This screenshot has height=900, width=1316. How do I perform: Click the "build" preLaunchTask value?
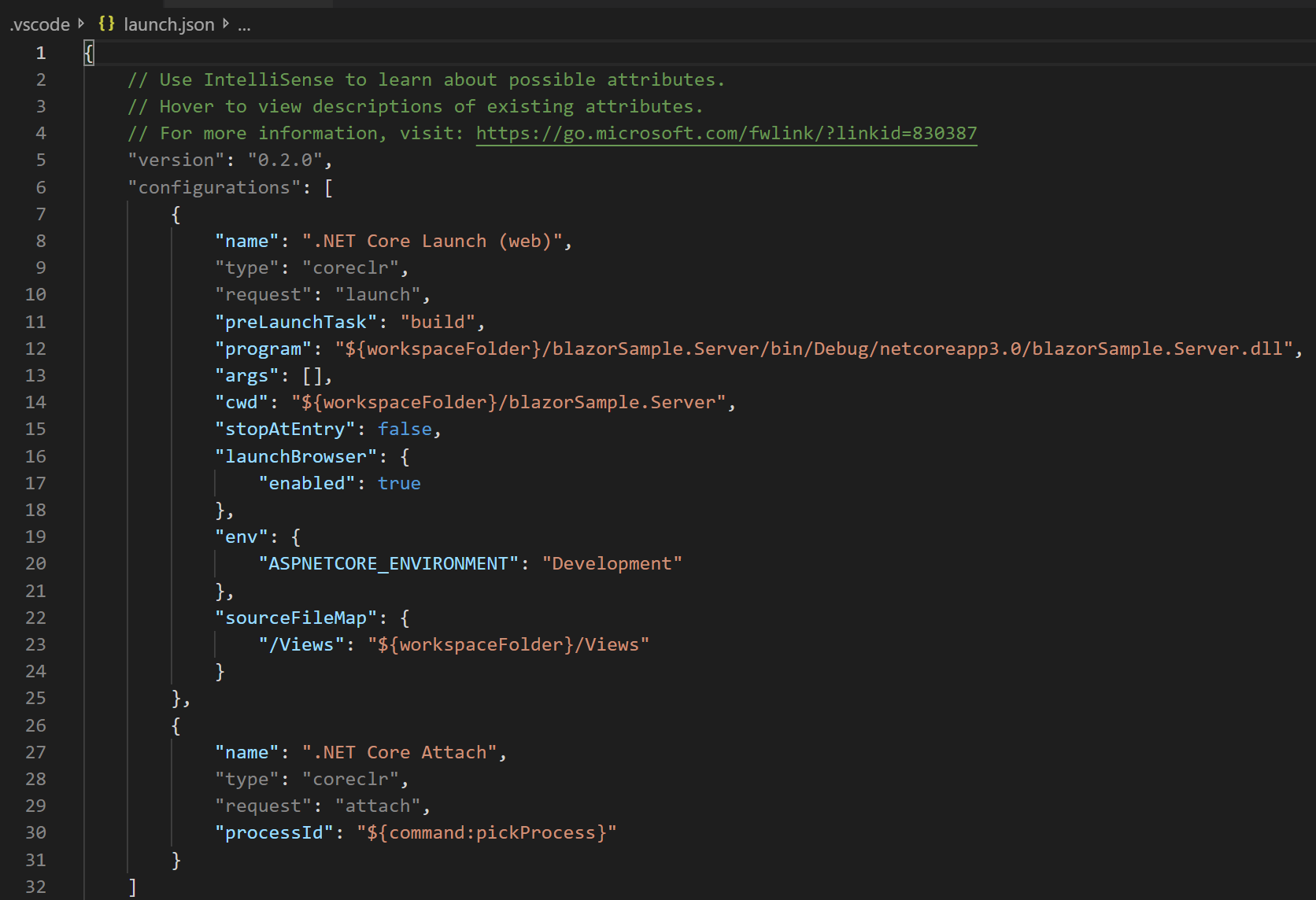click(438, 321)
